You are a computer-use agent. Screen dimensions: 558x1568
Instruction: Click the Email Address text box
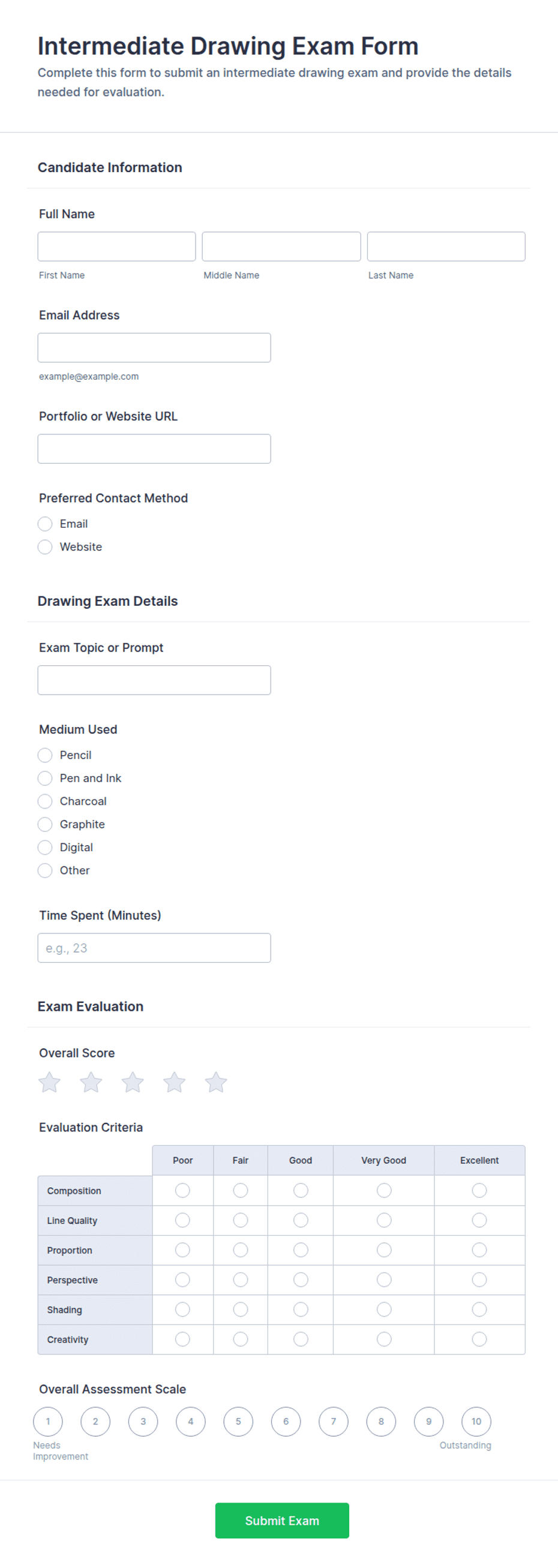tap(154, 347)
